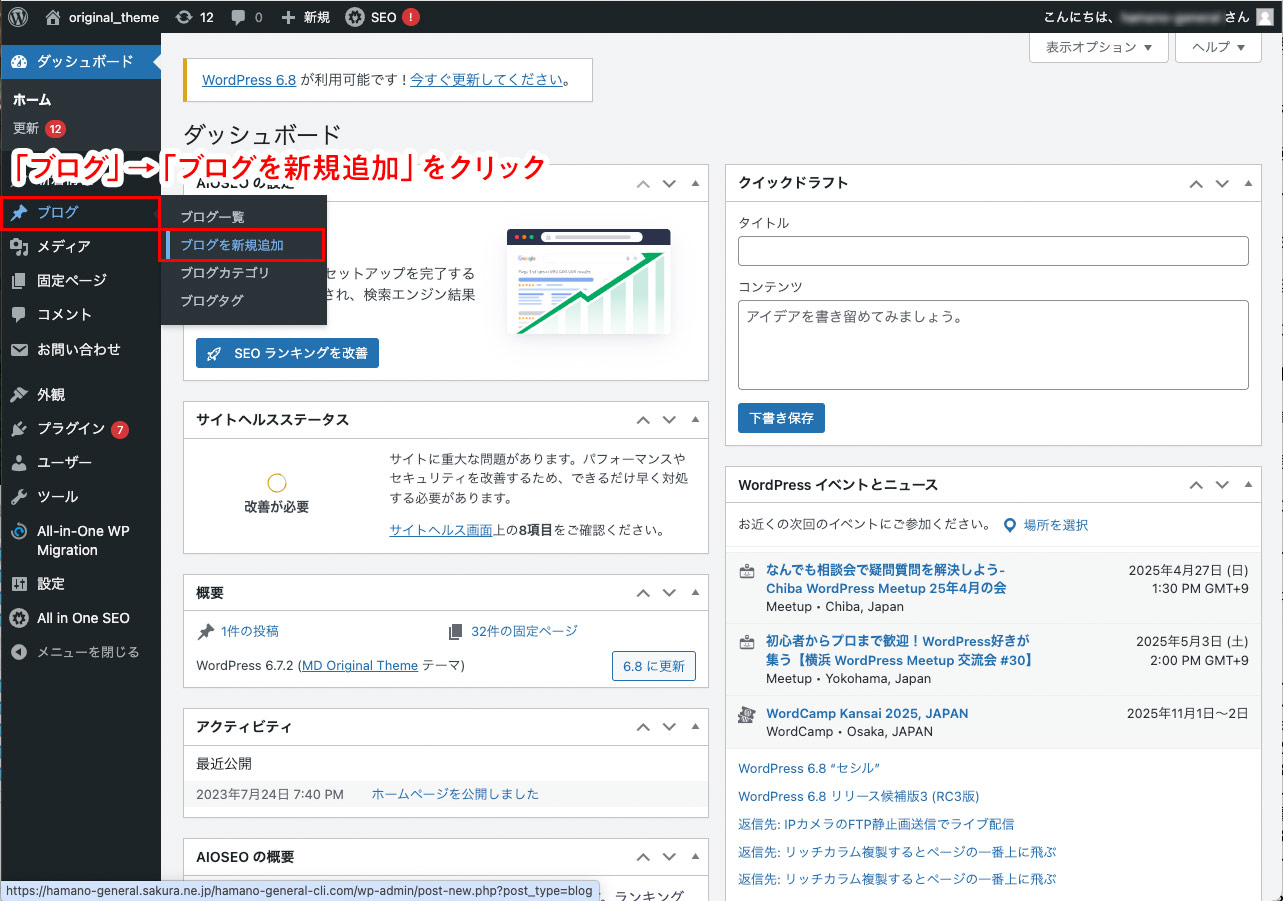Move 概要 panel up arrow
Viewport: 1283px width, 901px height.
pos(643,593)
